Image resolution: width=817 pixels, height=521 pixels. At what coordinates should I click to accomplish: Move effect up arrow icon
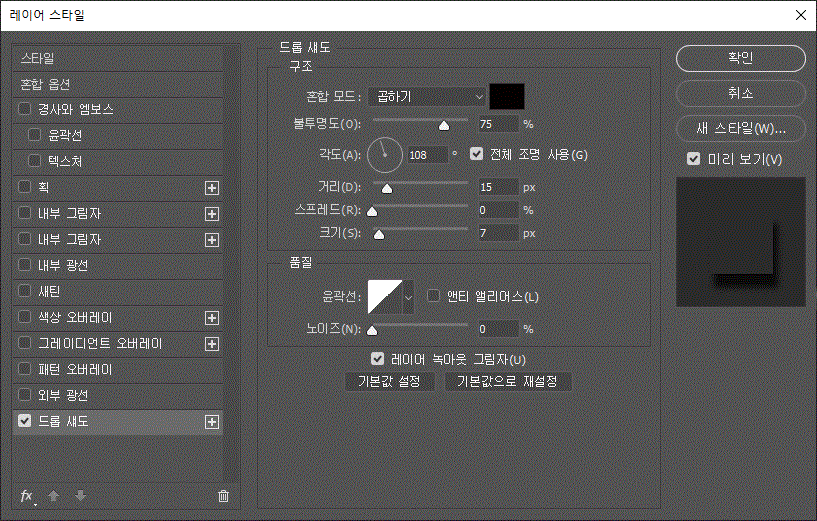point(53,496)
